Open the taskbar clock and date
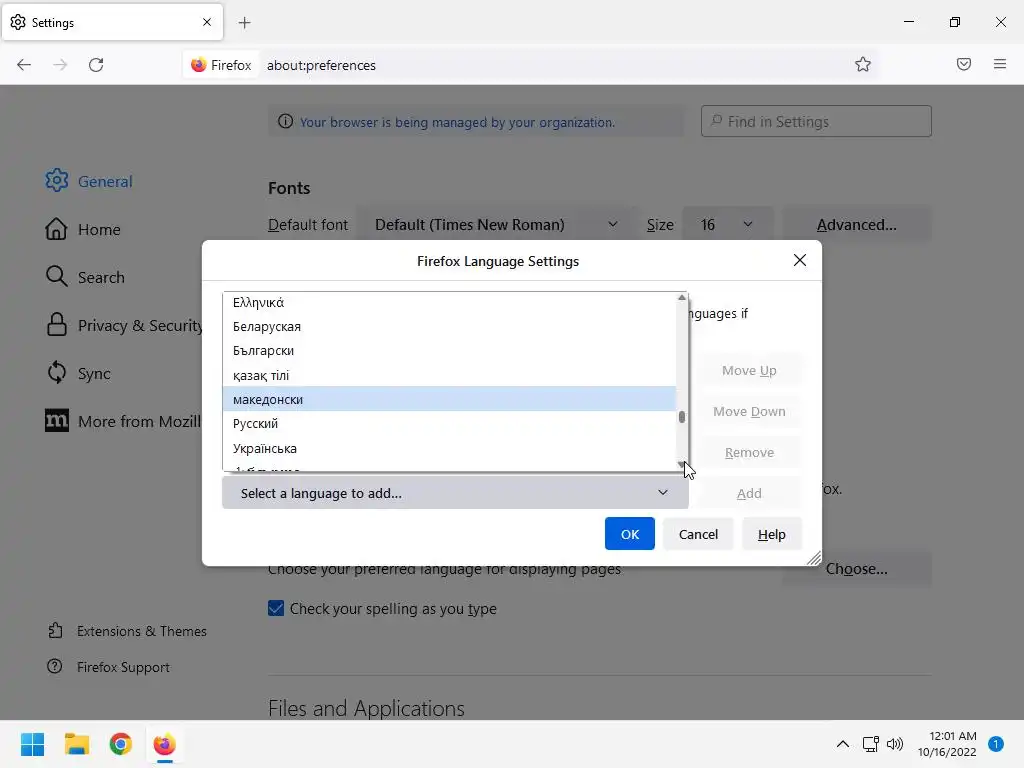 click(947, 744)
